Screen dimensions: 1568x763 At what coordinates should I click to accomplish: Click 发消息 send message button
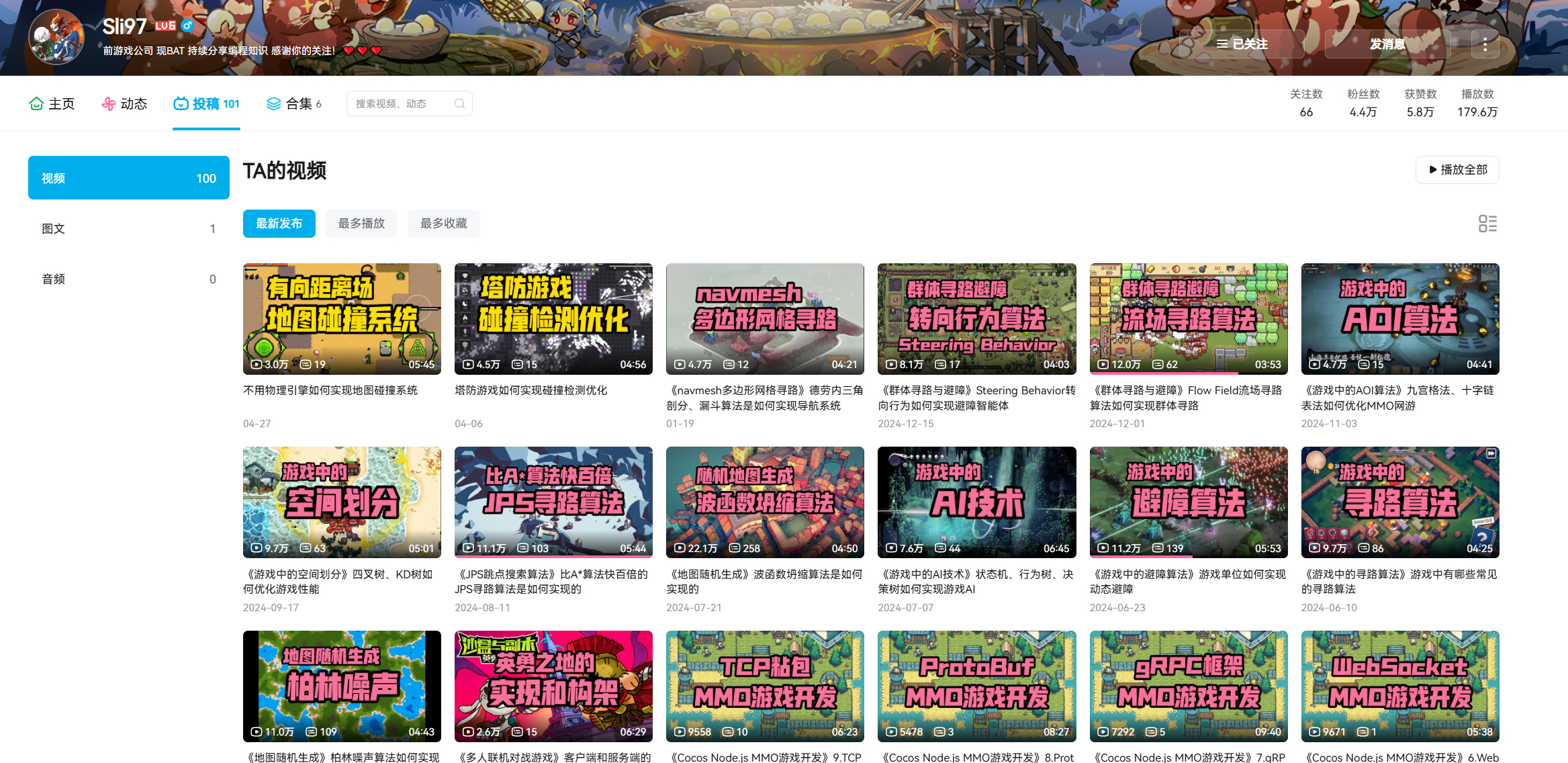[1387, 44]
